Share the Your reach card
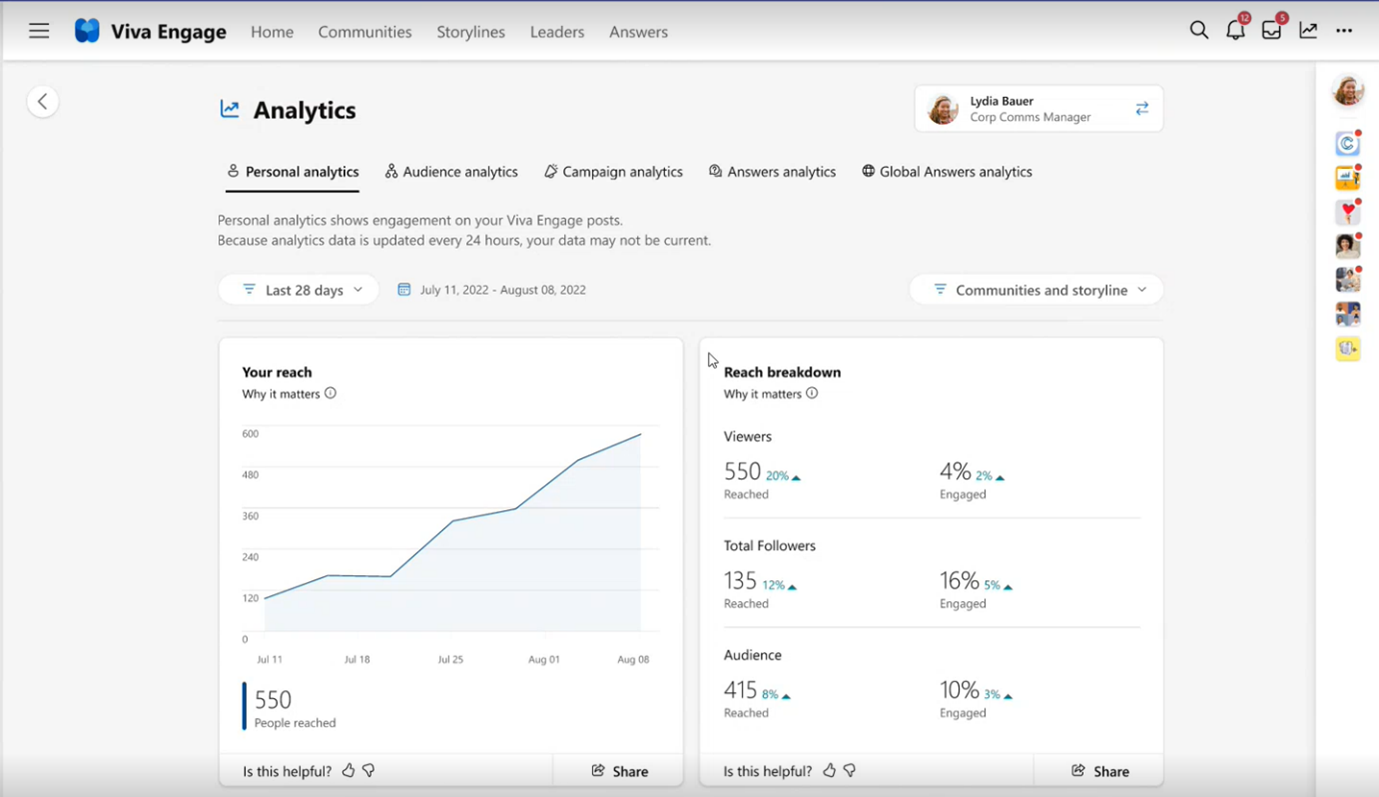 [x=619, y=771]
